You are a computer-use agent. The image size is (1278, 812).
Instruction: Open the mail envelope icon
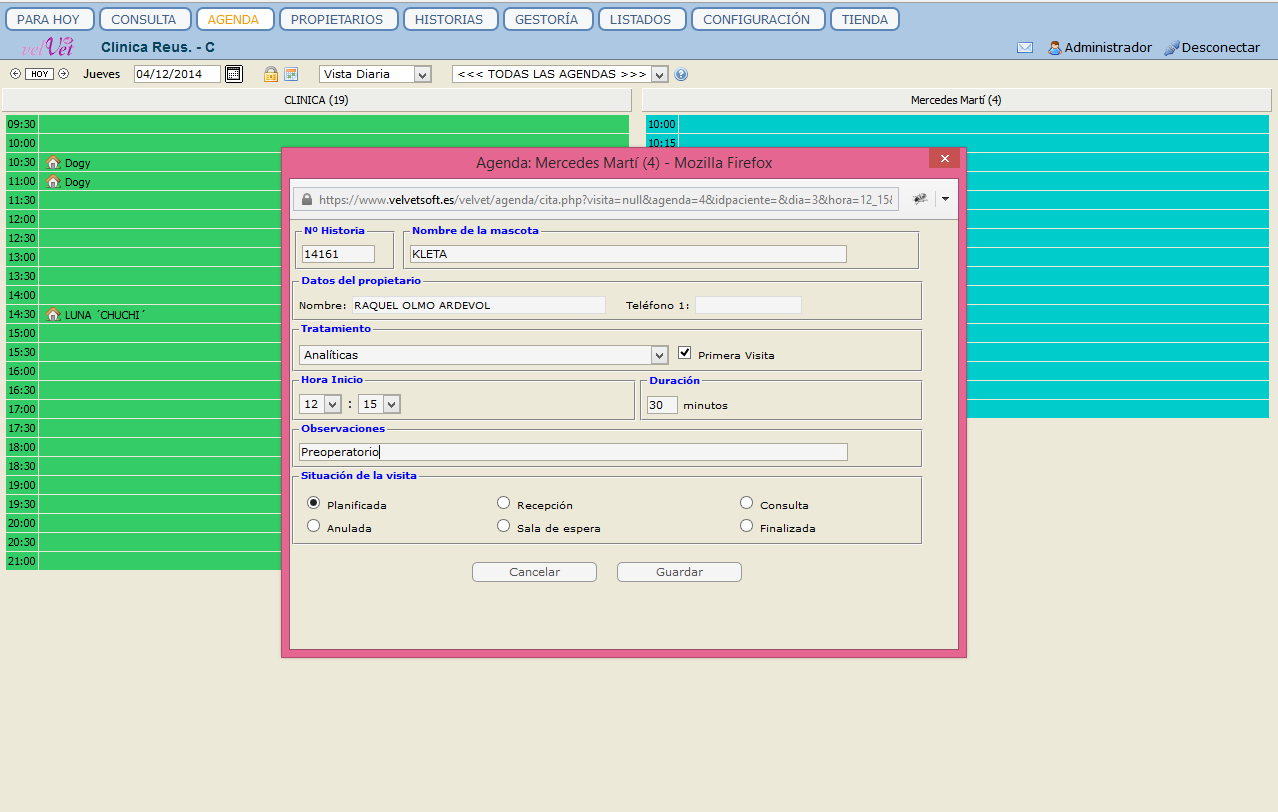pyautogui.click(x=1025, y=48)
